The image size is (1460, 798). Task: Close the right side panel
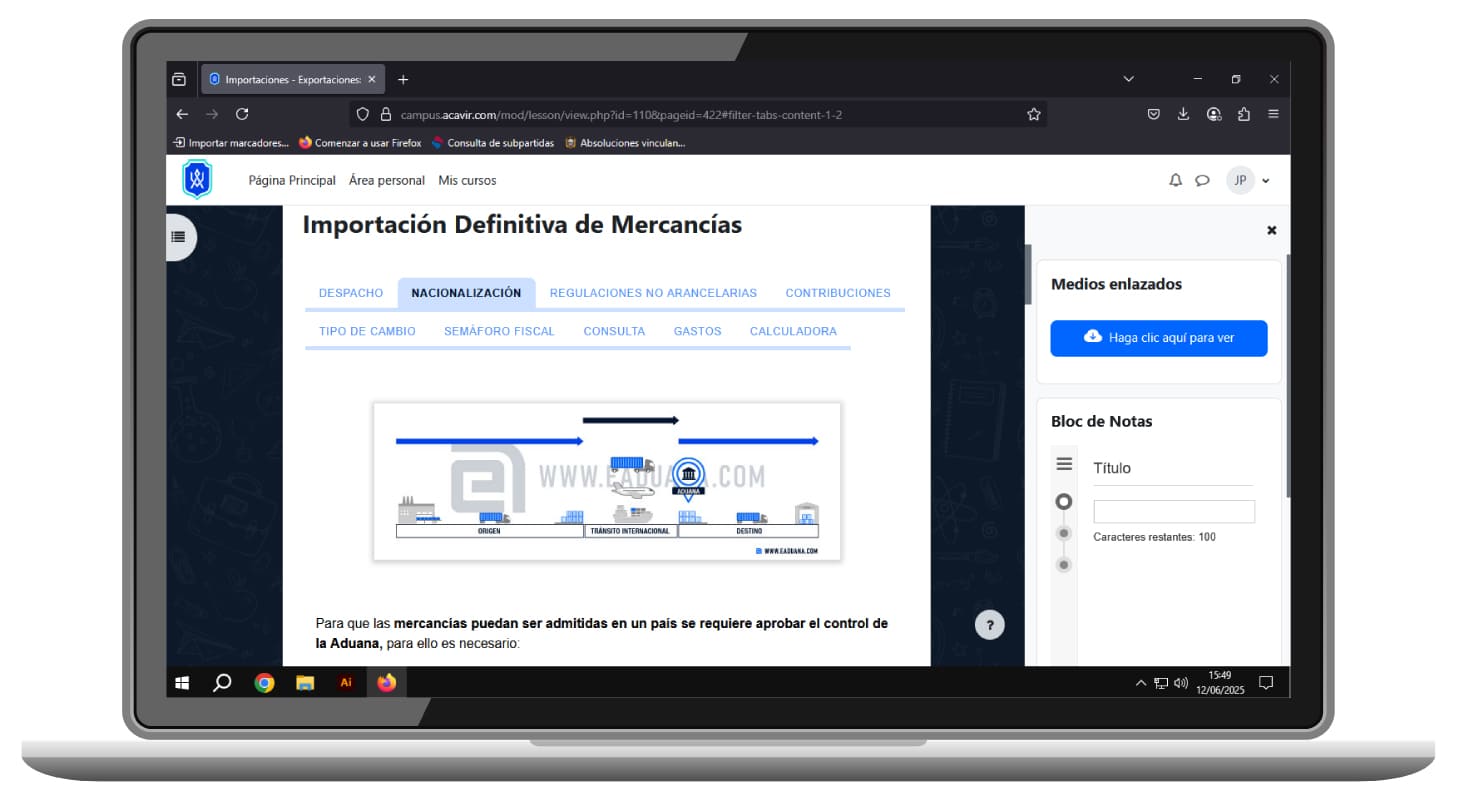click(1271, 230)
